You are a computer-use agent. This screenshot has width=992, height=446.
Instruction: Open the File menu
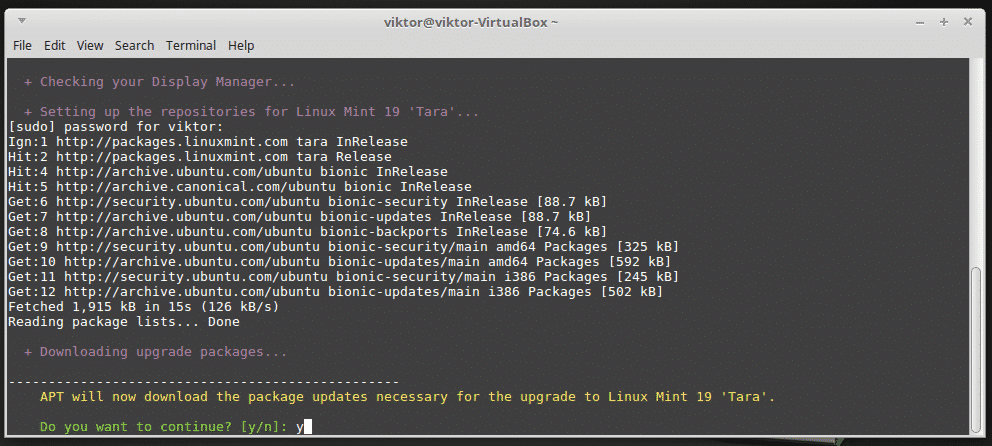[x=22, y=45]
